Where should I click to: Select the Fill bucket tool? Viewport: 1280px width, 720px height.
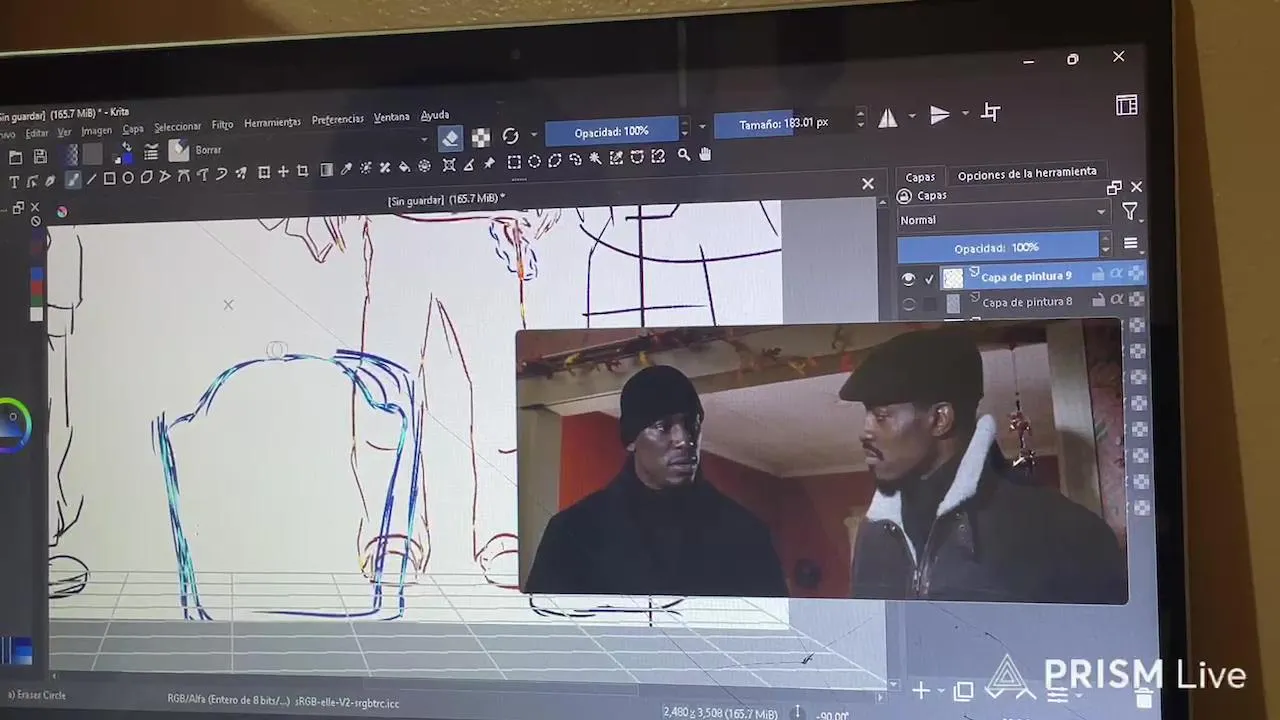(x=404, y=167)
